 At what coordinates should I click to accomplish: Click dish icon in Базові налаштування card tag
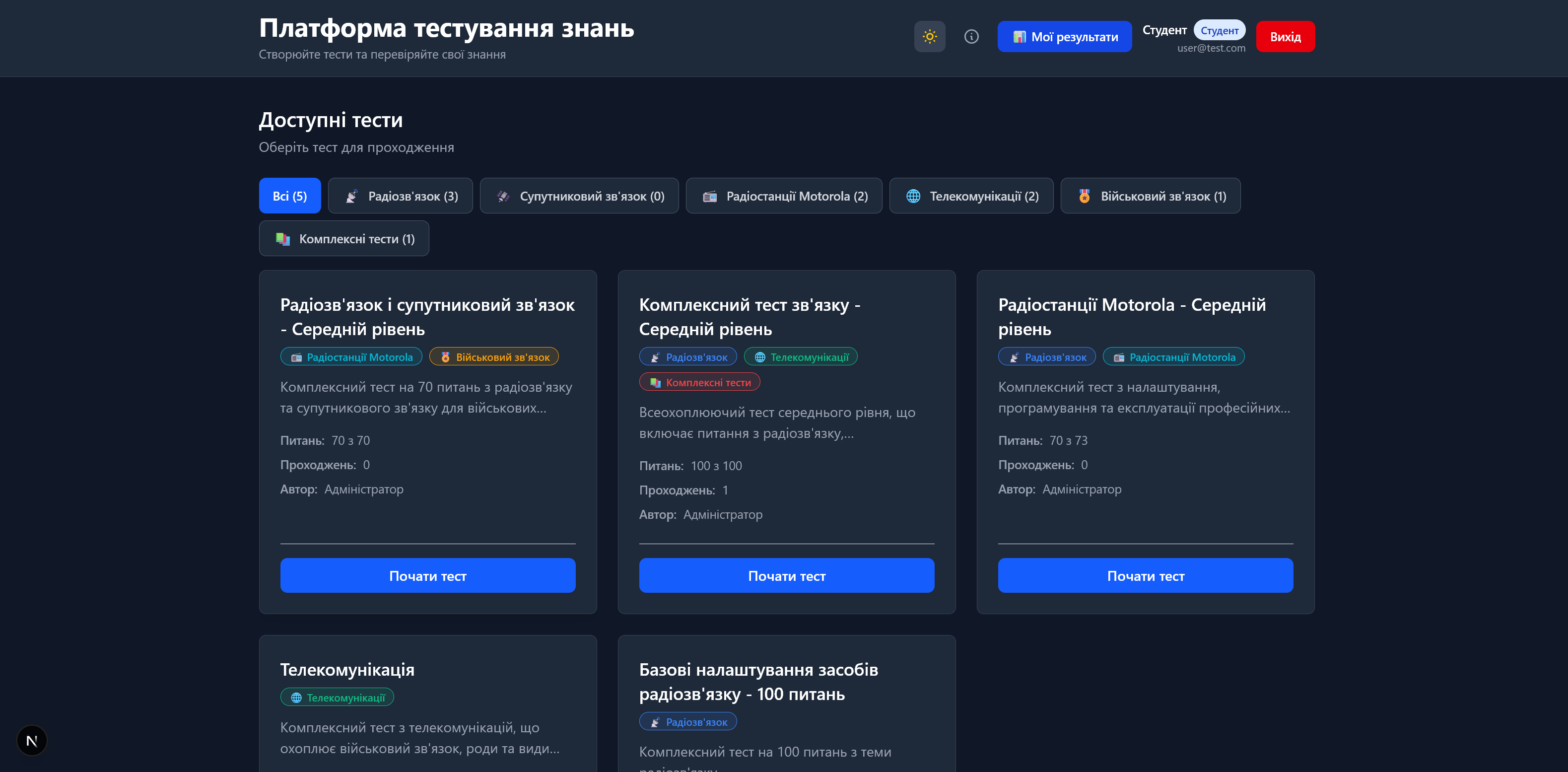coord(656,722)
